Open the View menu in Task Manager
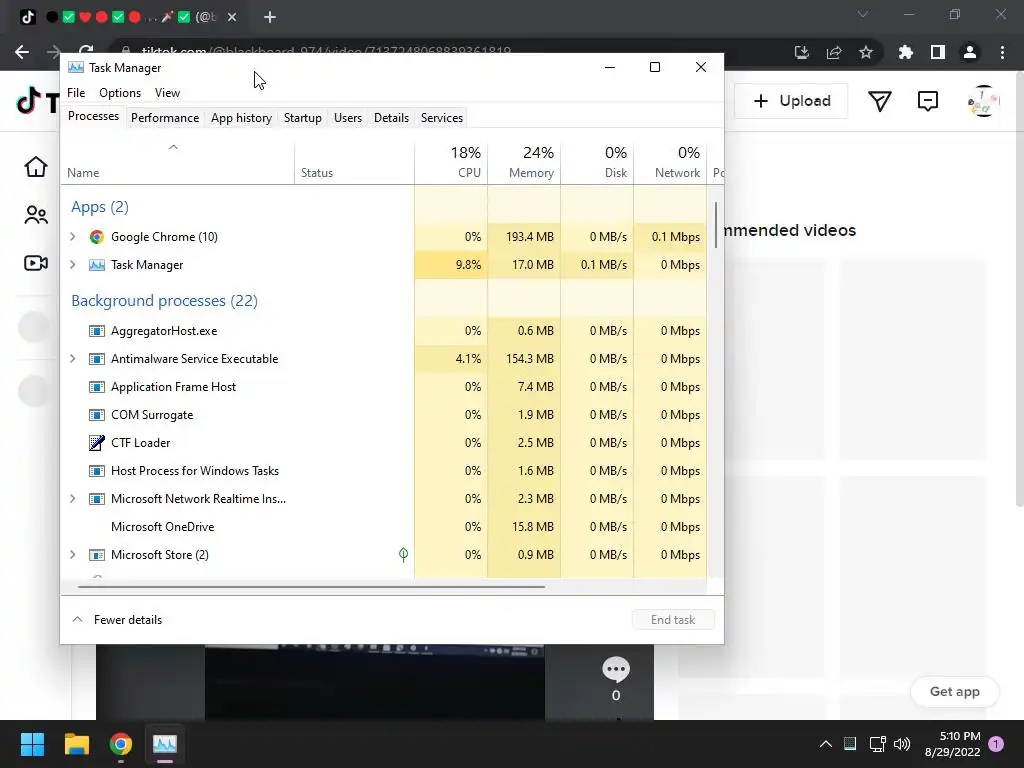 (167, 93)
